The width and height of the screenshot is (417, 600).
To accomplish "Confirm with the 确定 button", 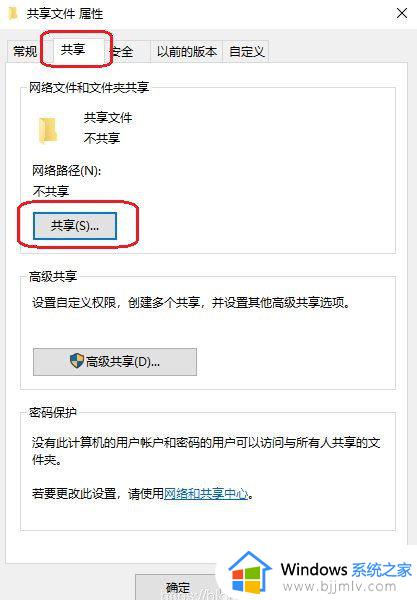I will pos(178,587).
